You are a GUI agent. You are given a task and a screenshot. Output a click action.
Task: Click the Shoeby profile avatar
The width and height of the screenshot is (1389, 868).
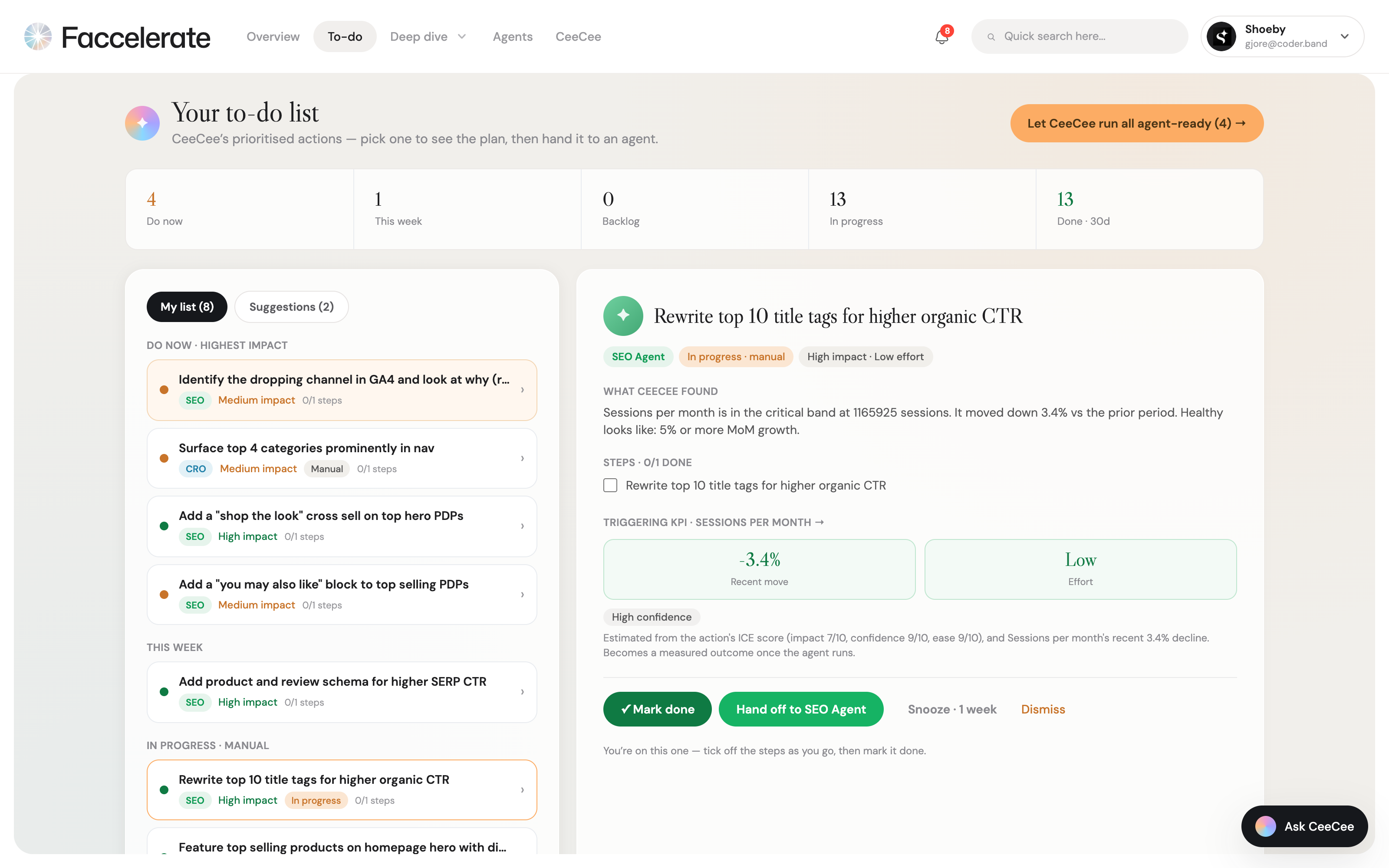point(1221,36)
